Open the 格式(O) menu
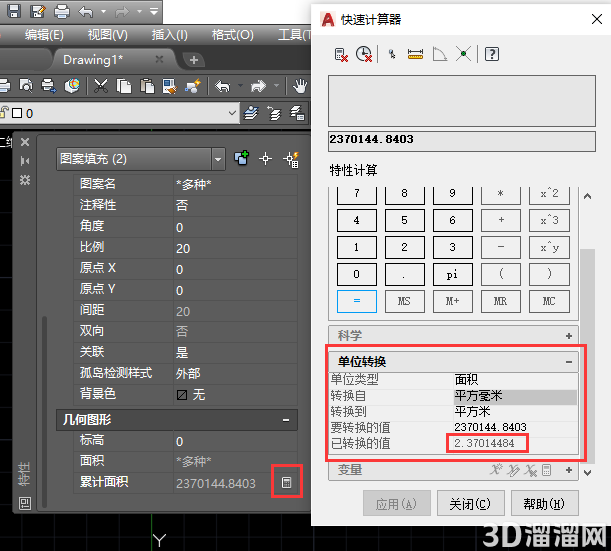 pyautogui.click(x=233, y=35)
